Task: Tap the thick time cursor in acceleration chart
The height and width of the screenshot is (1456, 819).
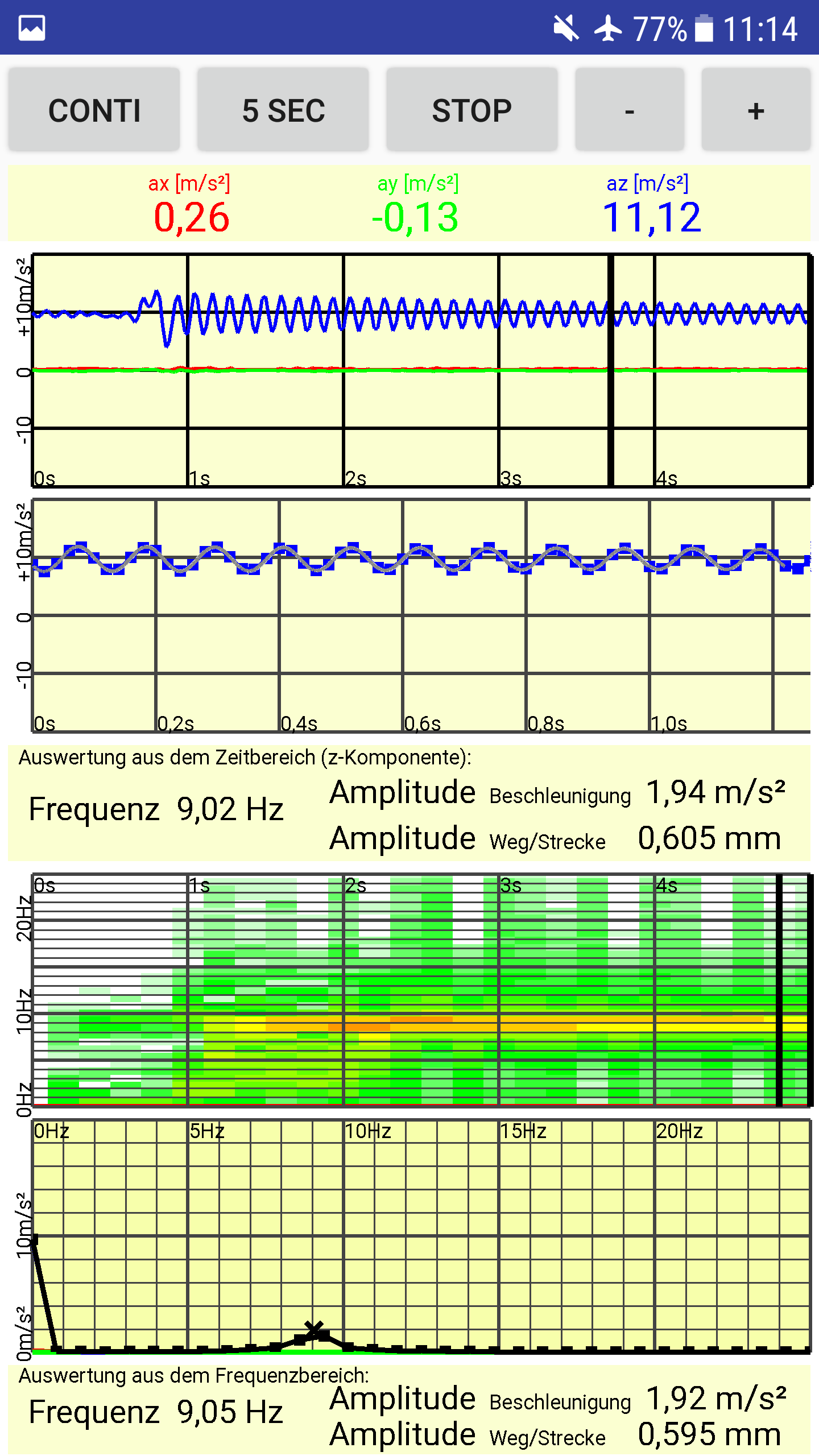Action: tap(611, 370)
